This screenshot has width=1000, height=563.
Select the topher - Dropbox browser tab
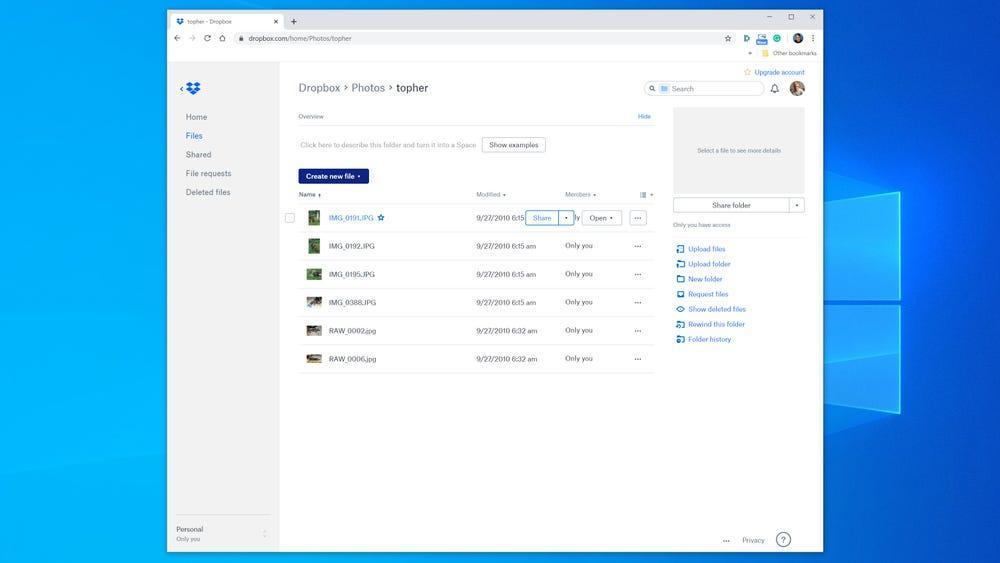[x=228, y=22]
